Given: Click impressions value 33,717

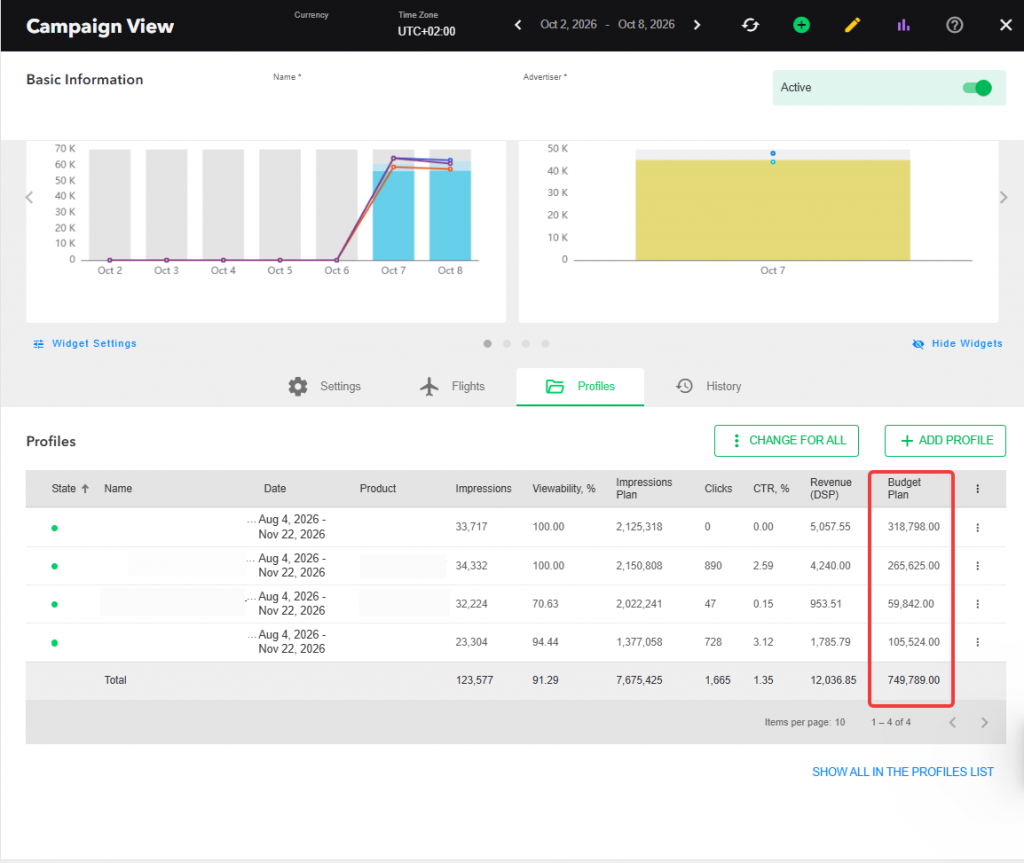Looking at the screenshot, I should point(472,527).
